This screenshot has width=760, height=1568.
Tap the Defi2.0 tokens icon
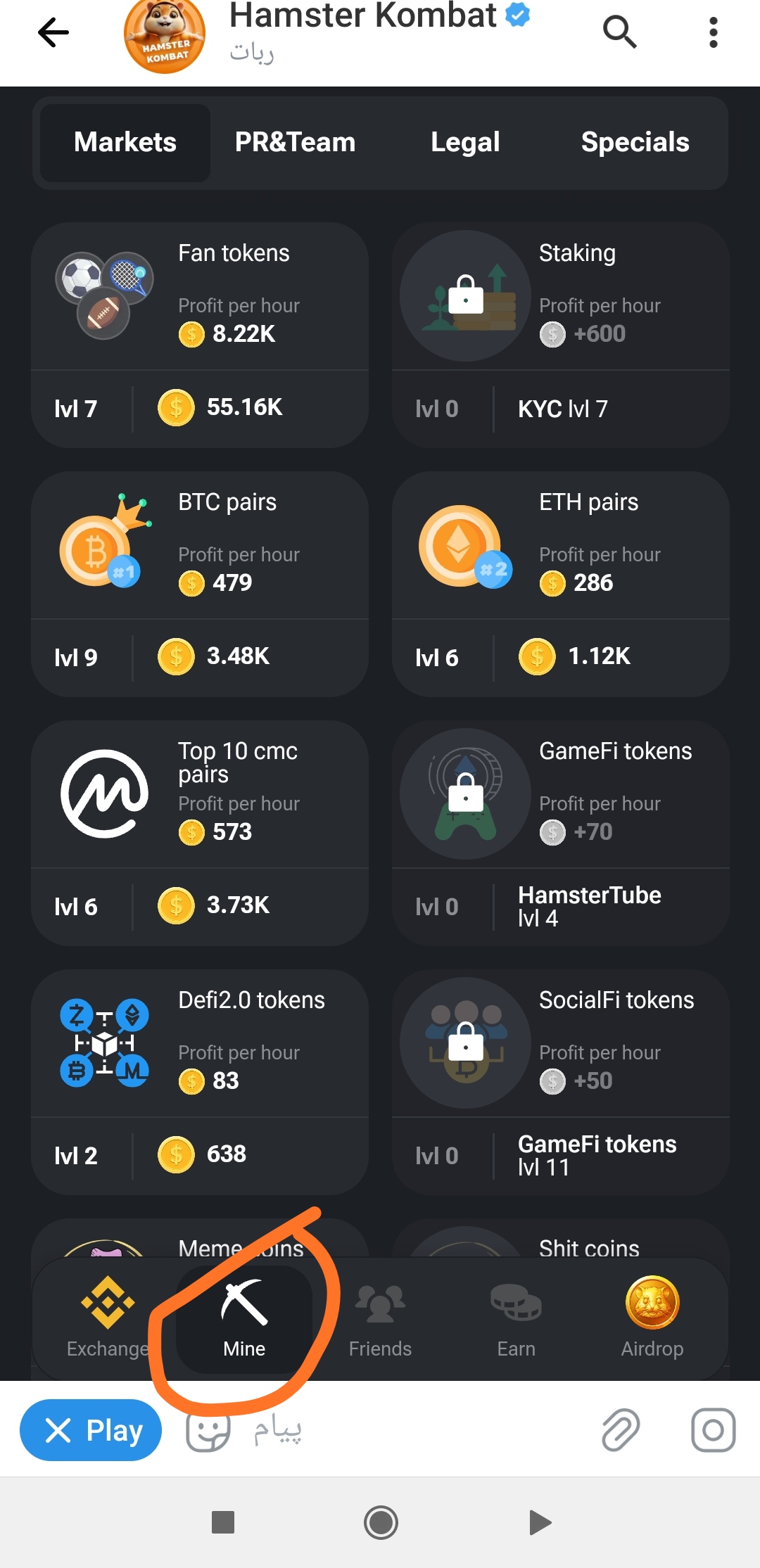(104, 1043)
